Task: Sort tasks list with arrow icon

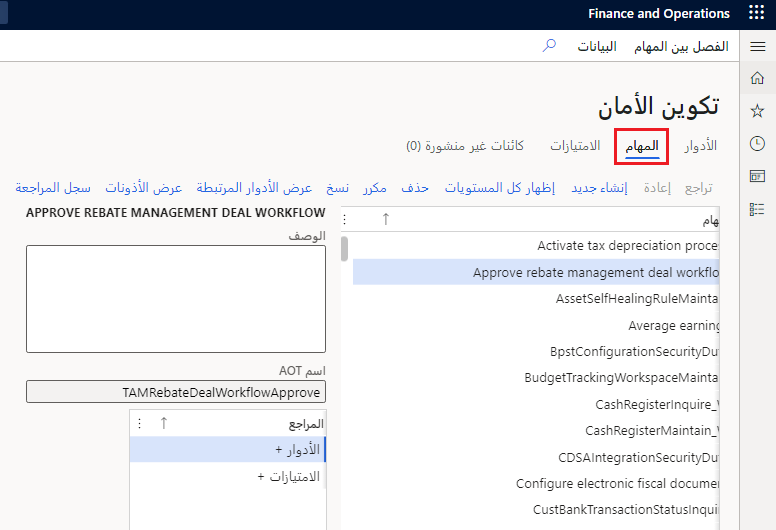Action: 386,219
